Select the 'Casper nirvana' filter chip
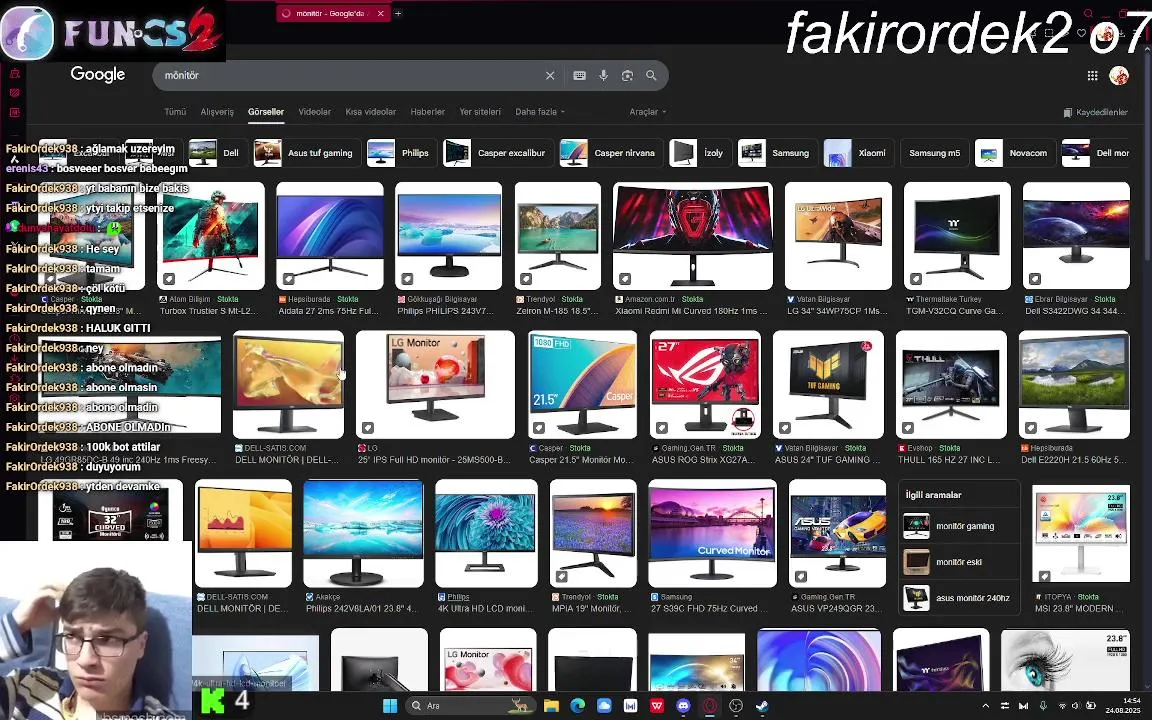 611,153
